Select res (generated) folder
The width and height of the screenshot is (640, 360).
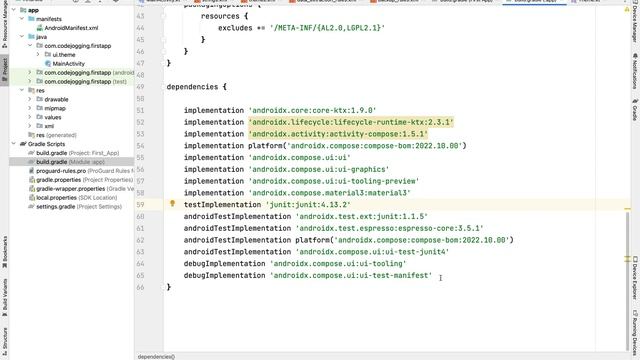56,135
